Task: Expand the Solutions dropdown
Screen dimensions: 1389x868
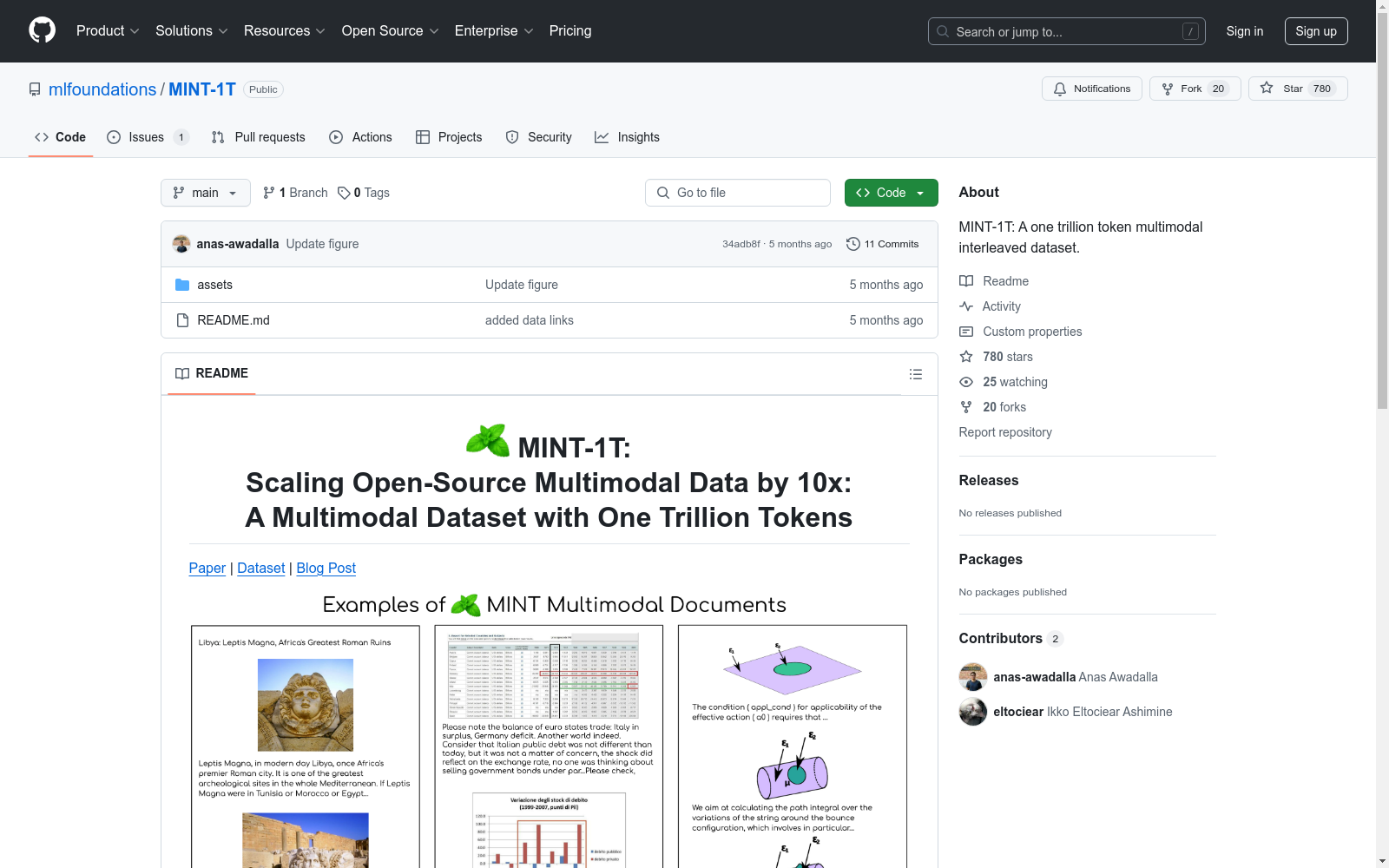Action: (192, 31)
